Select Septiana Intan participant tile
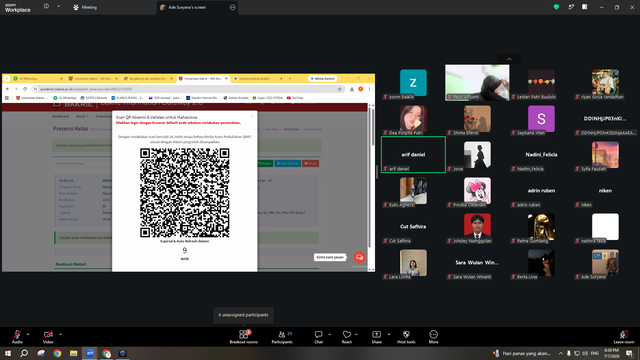The image size is (640, 360). [541, 119]
